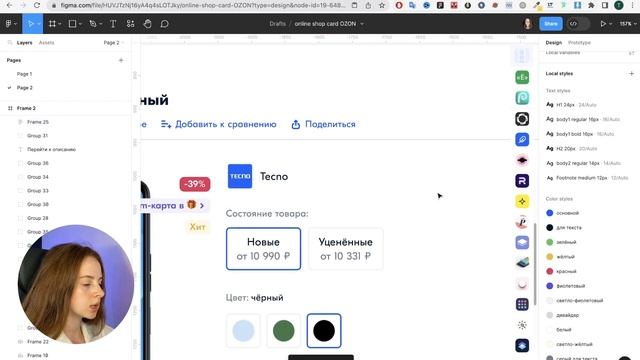Viewport: 640px width, 360px height.
Task: Open the 157% zoom dropdown
Action: (x=627, y=24)
